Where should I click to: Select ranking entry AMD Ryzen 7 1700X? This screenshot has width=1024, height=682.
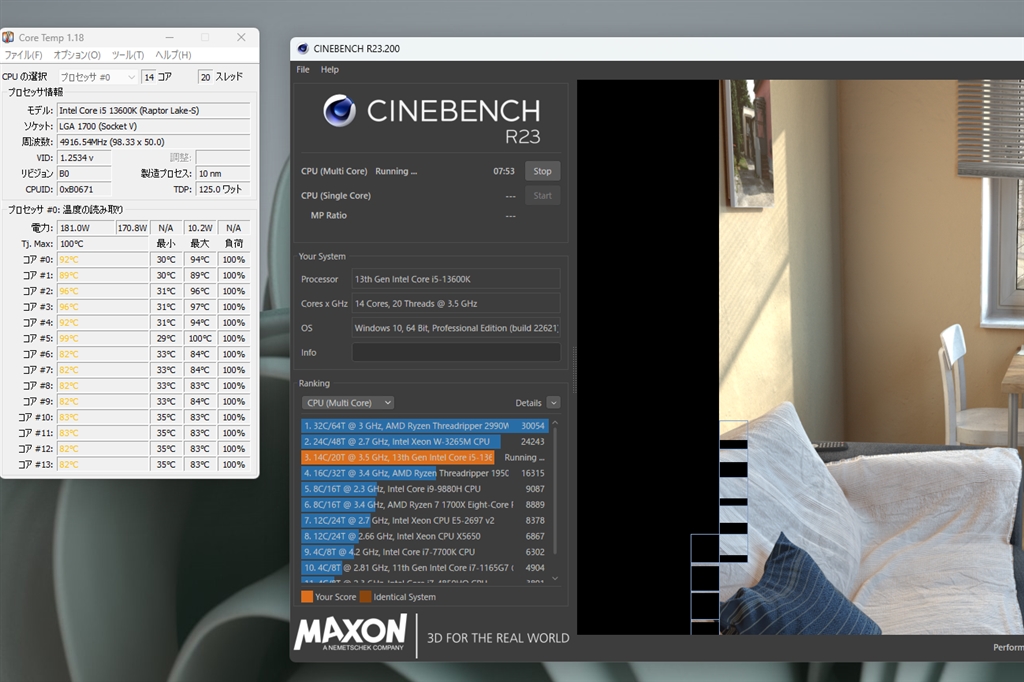tap(424, 504)
